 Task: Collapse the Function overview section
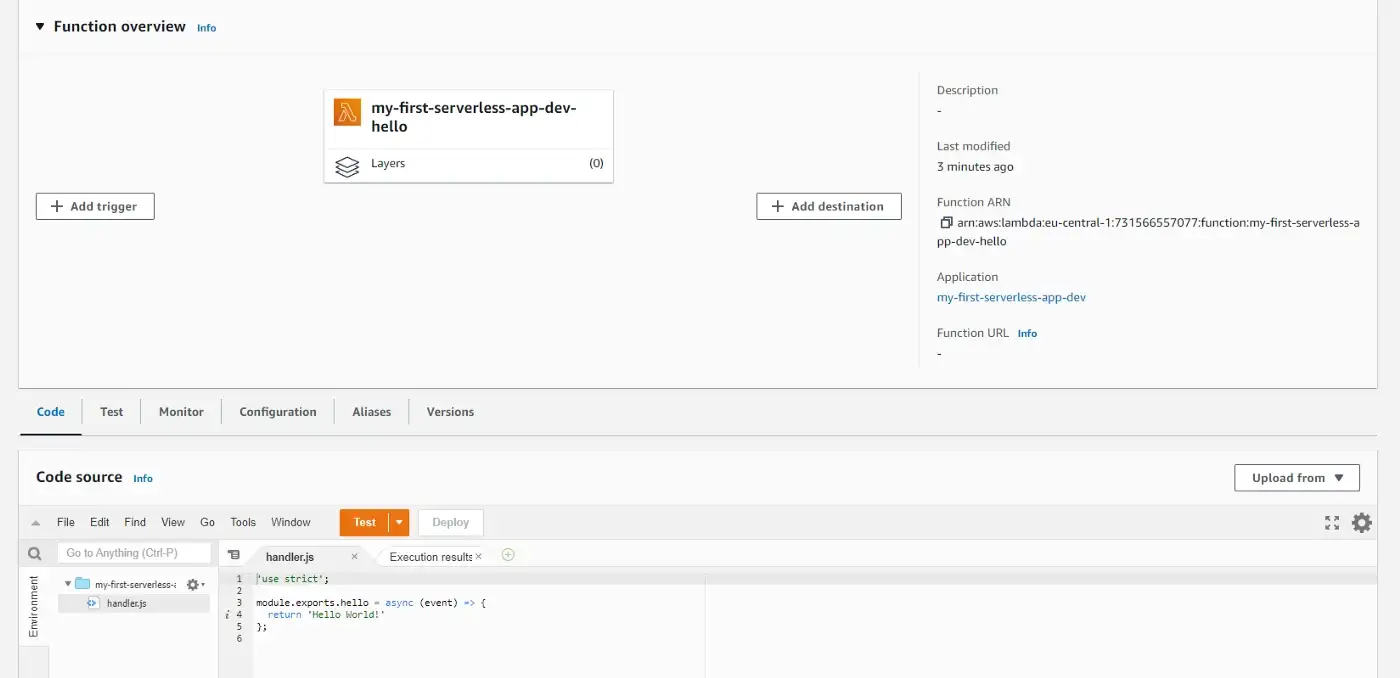click(40, 27)
